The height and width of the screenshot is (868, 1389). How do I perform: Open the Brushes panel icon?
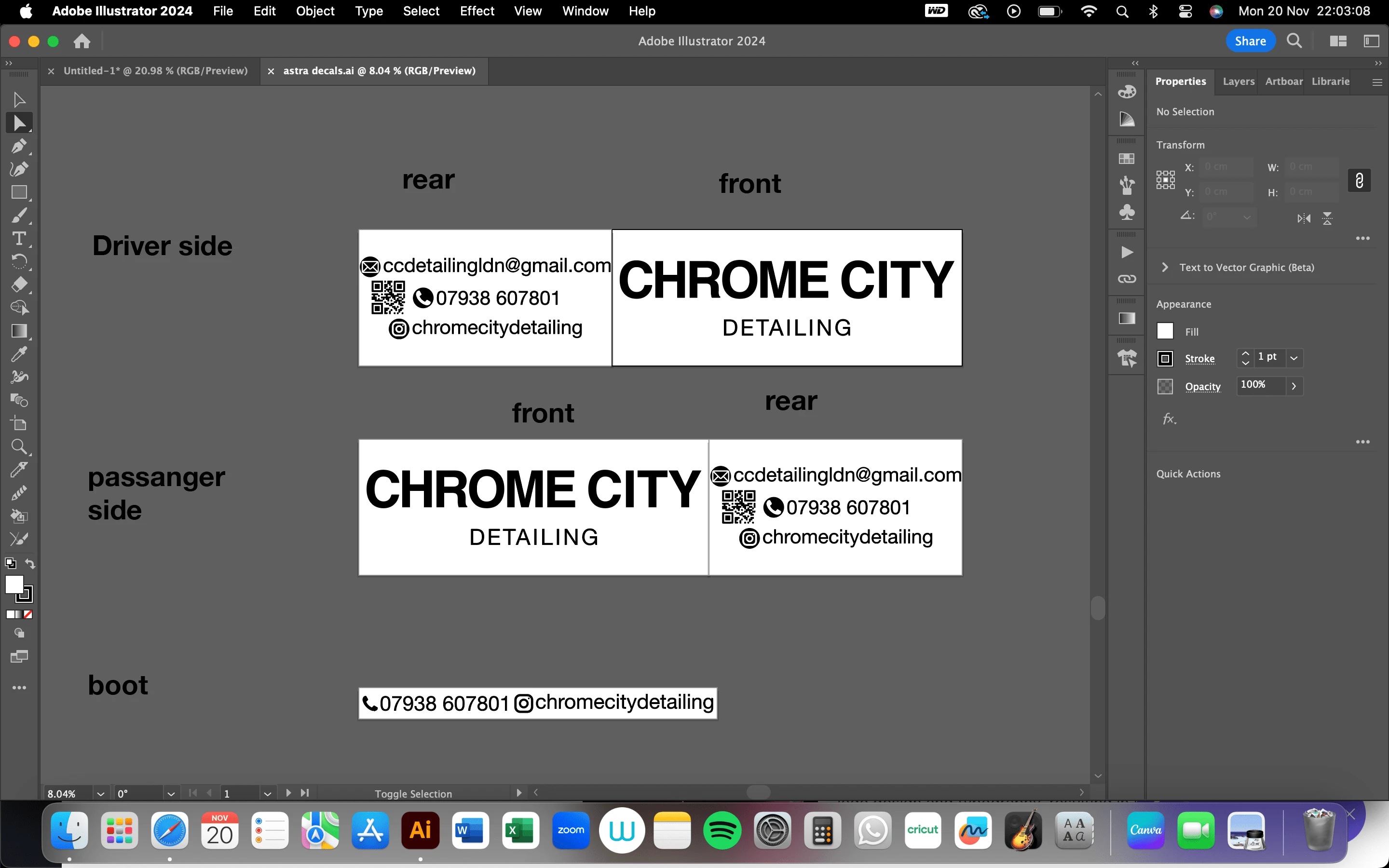point(1127,186)
